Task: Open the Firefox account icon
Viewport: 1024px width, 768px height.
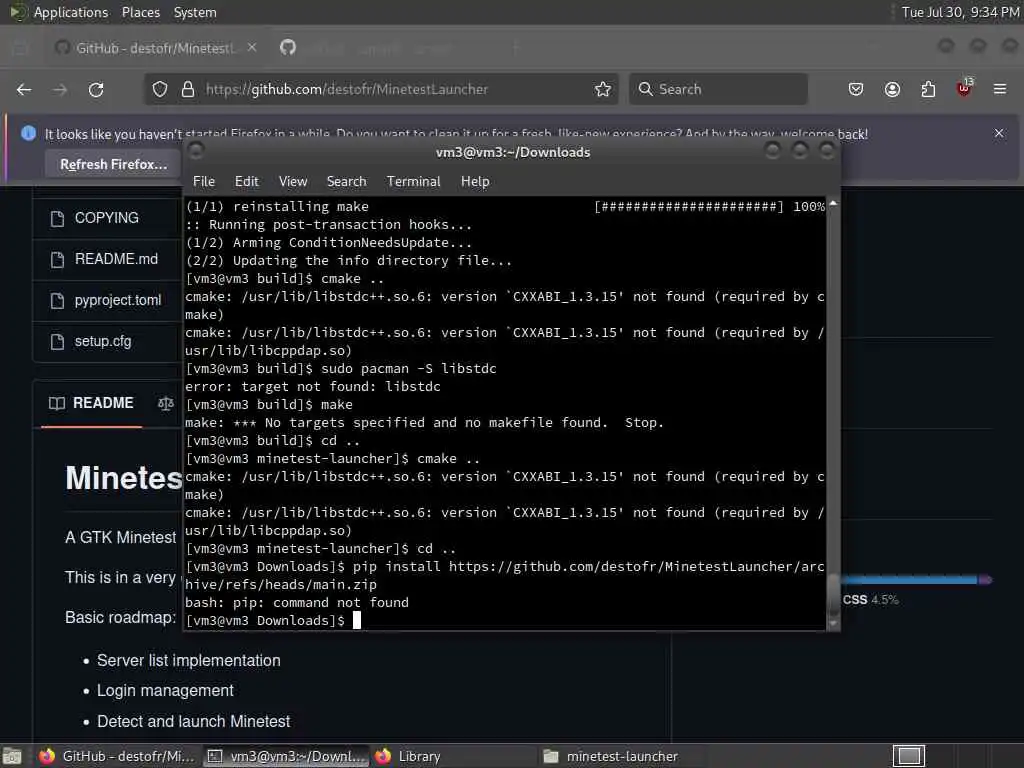Action: [x=892, y=89]
